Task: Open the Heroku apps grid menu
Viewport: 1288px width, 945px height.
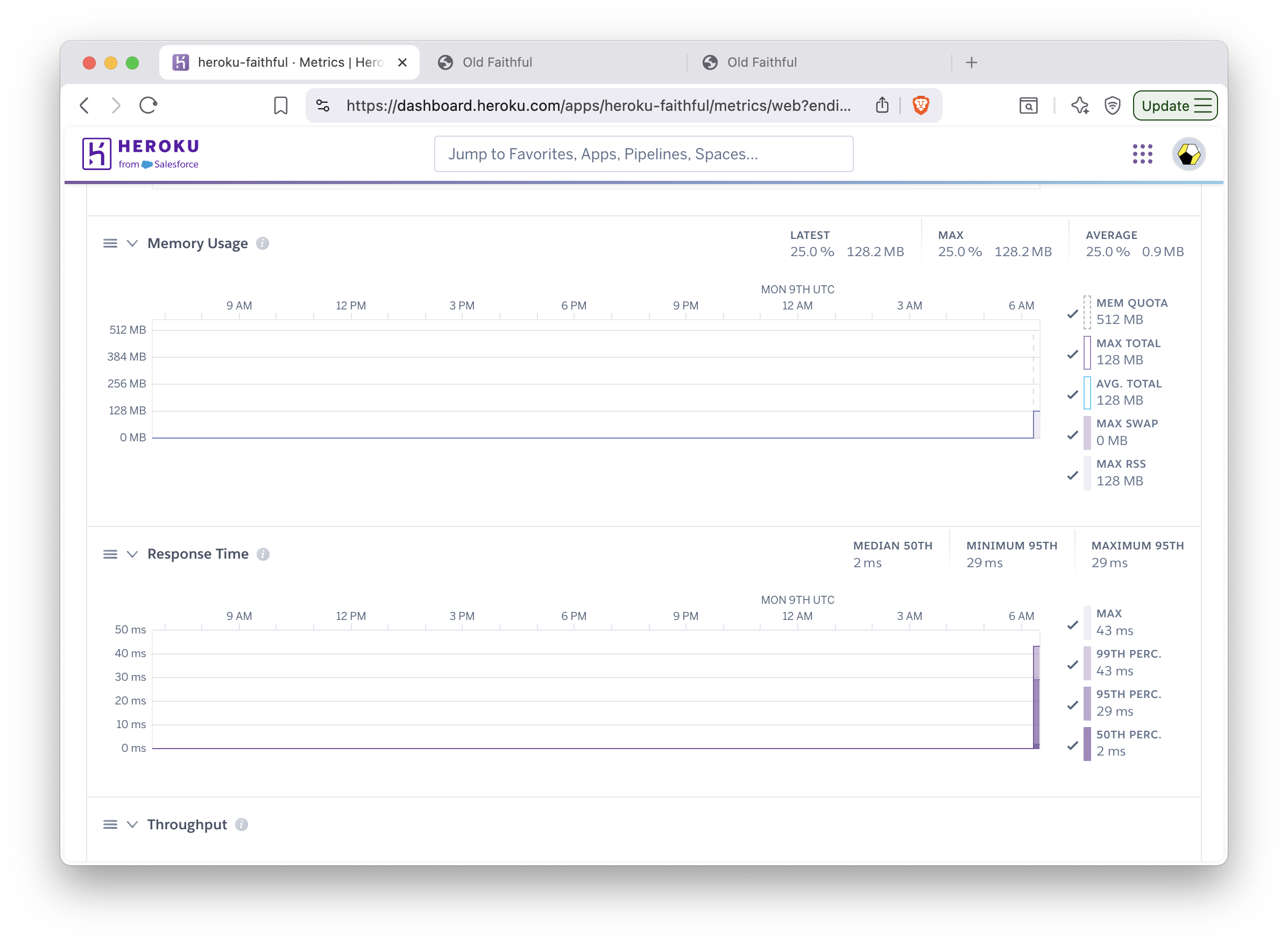Action: tap(1142, 154)
